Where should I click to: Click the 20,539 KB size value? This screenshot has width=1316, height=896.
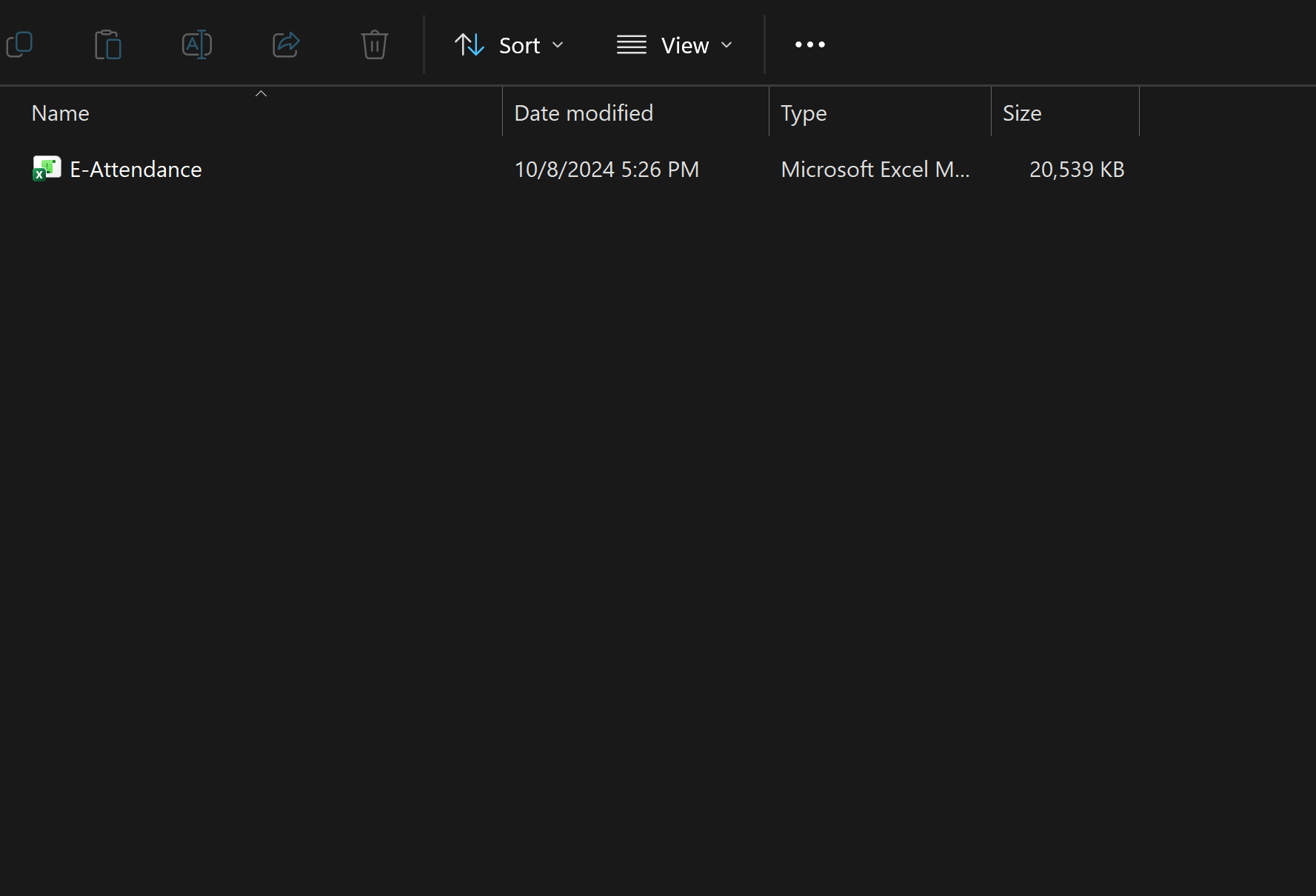pyautogui.click(x=1077, y=170)
